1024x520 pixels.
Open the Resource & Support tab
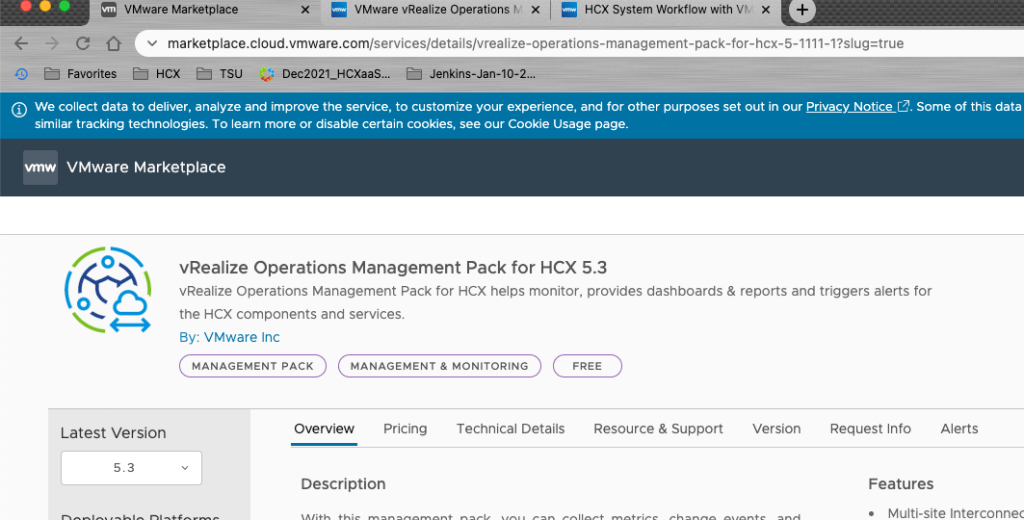point(658,429)
